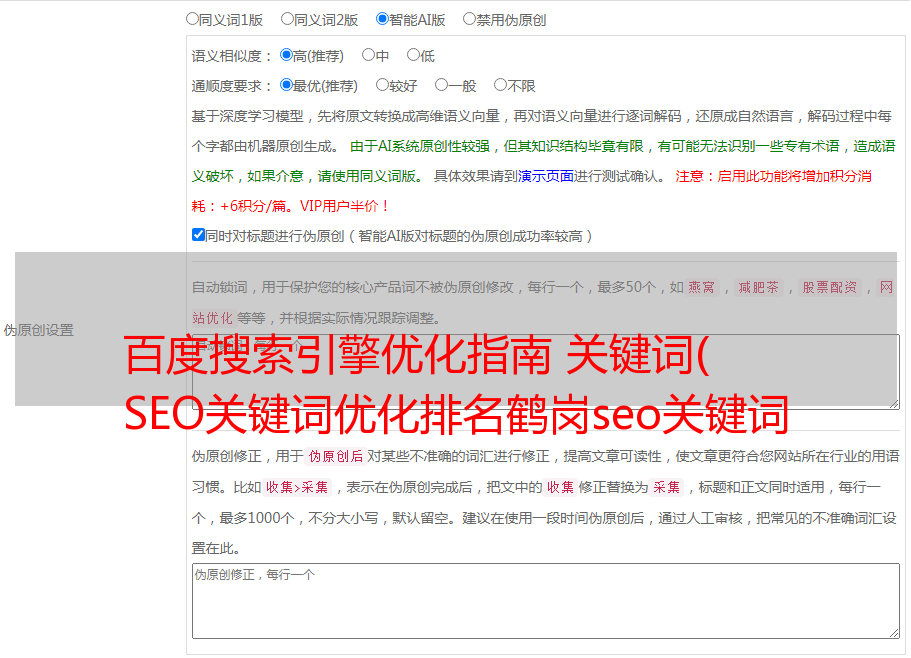Open the 演示页面 link
This screenshot has width=911, height=658.
click(546, 176)
